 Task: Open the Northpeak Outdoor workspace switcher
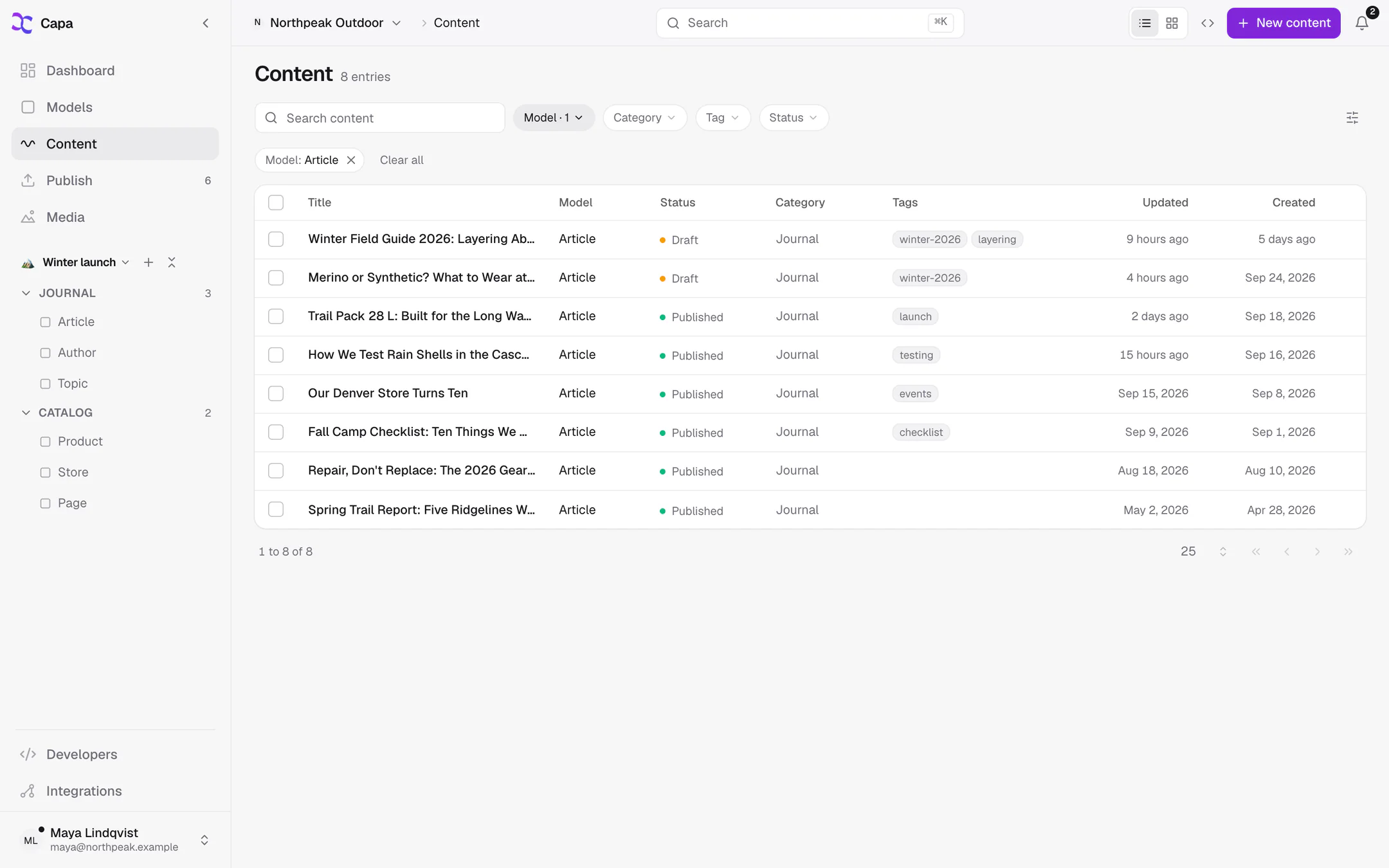click(x=328, y=23)
